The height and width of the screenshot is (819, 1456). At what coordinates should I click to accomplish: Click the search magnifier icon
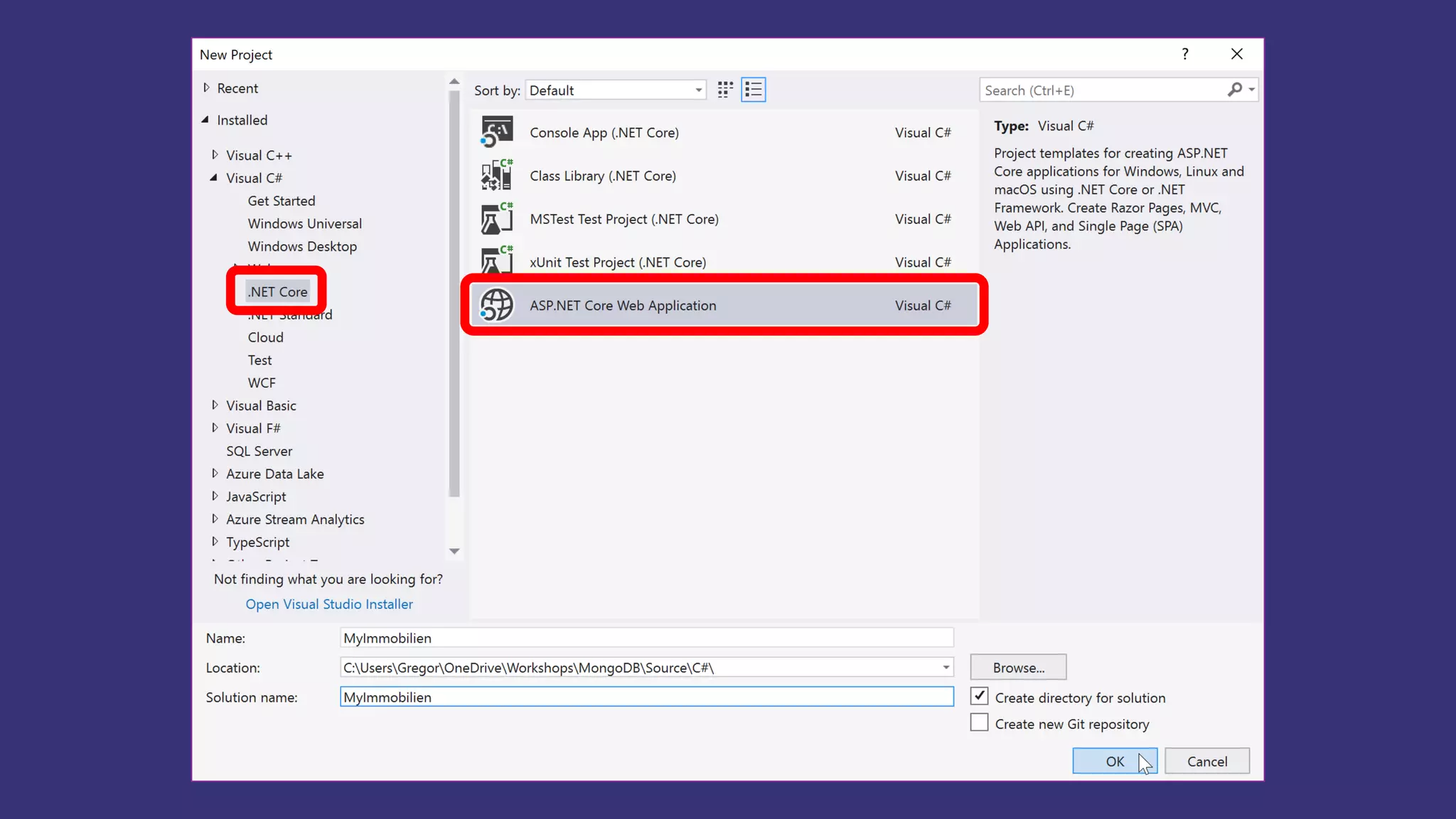pyautogui.click(x=1235, y=90)
